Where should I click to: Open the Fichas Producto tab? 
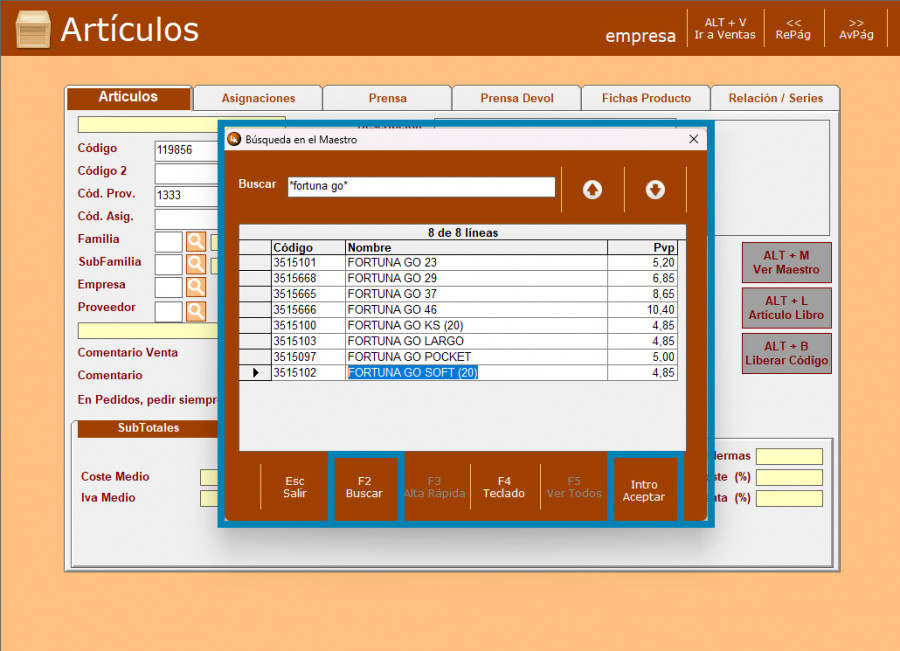click(646, 98)
